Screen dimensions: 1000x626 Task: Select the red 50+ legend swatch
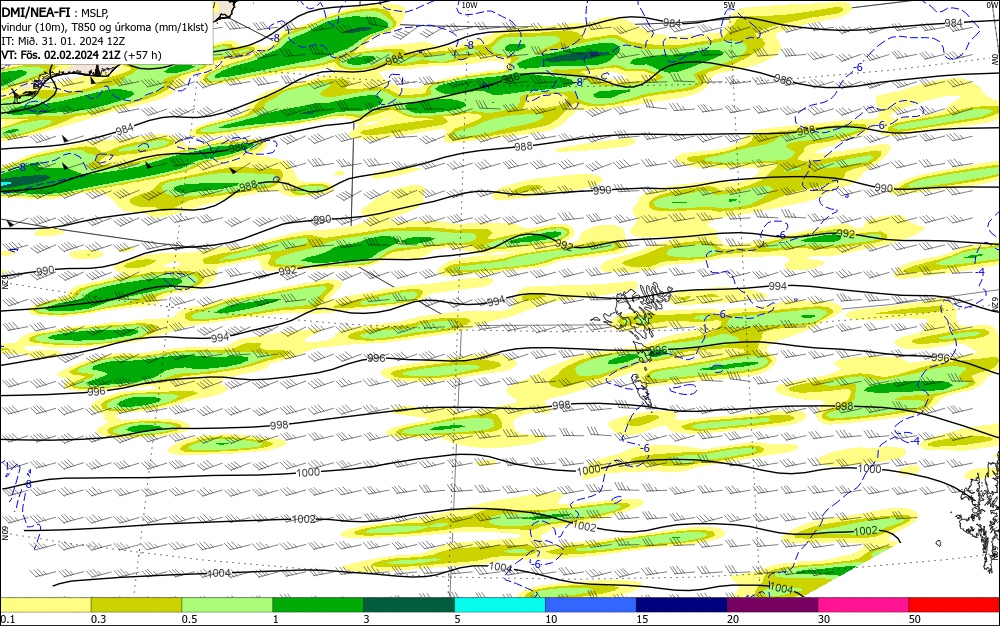955,605
